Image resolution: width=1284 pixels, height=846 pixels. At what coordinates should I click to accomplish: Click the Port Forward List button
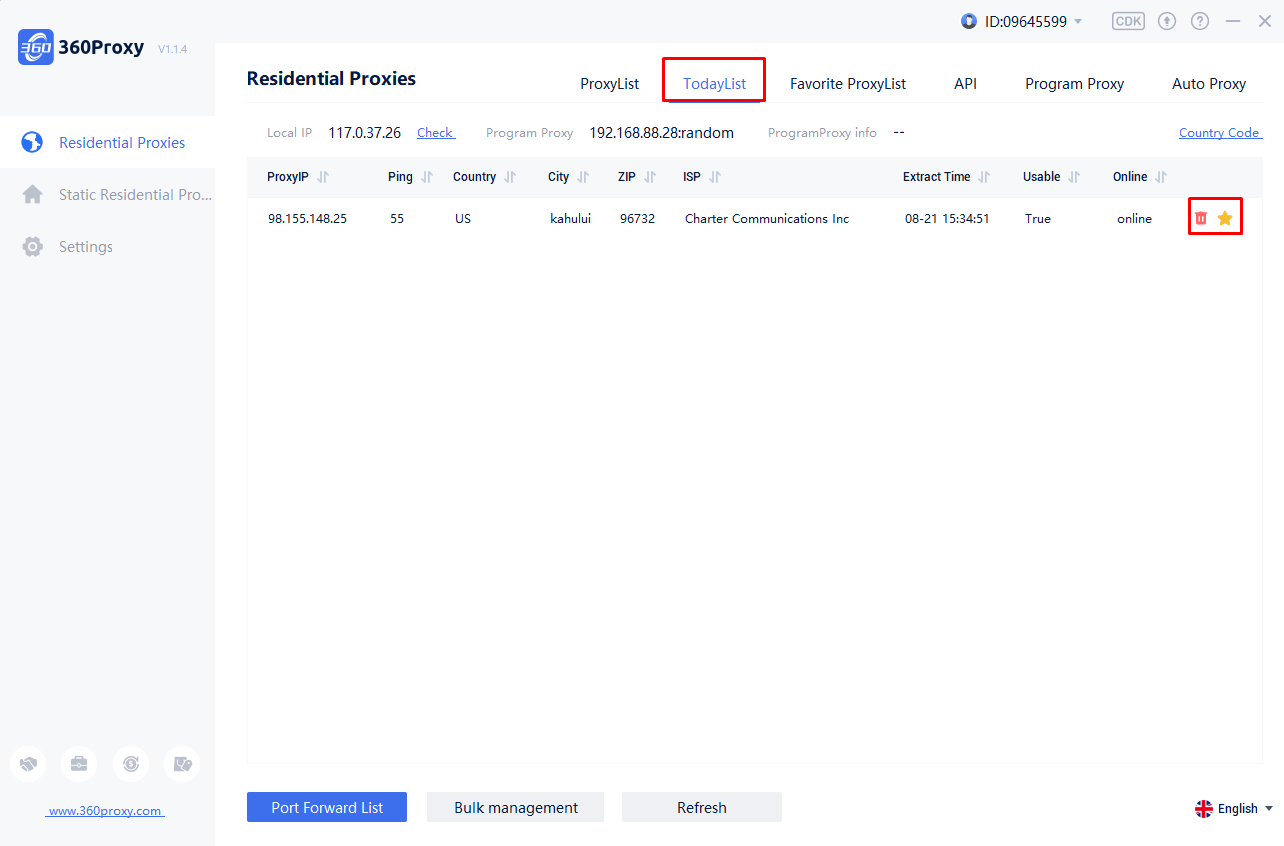327,807
